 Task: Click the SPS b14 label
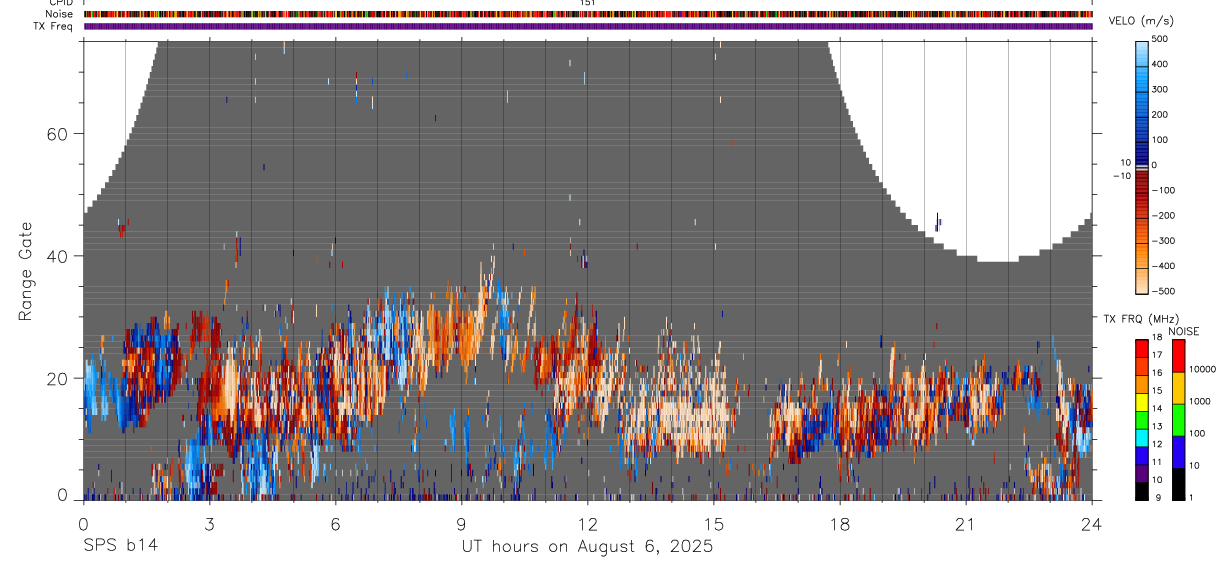click(x=120, y=546)
